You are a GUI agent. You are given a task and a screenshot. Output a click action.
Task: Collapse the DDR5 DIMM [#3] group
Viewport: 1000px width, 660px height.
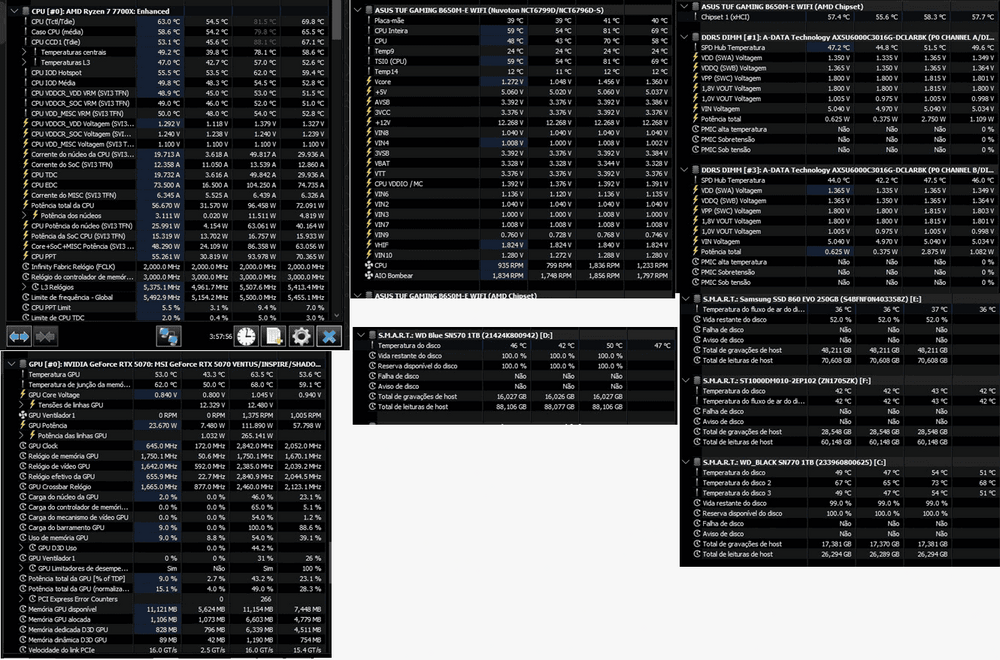[x=685, y=170]
